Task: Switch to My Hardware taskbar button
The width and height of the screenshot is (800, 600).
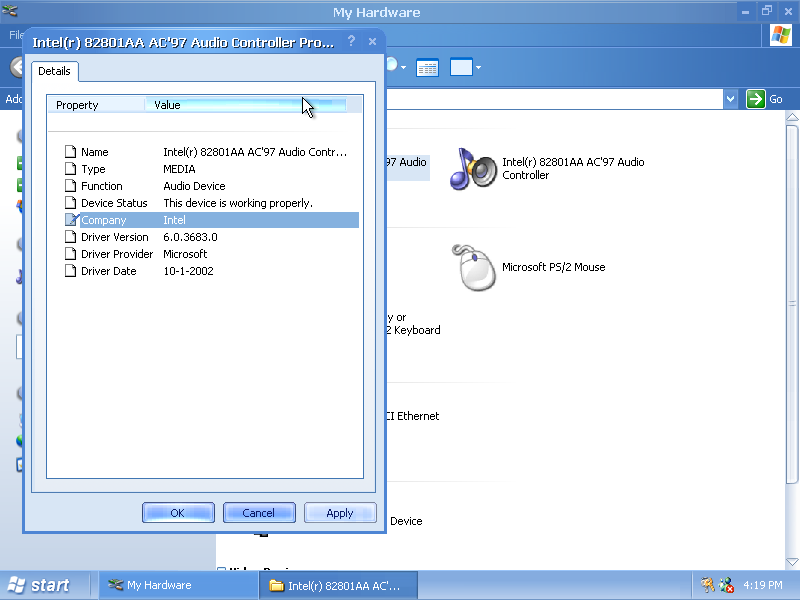Action: (179, 585)
